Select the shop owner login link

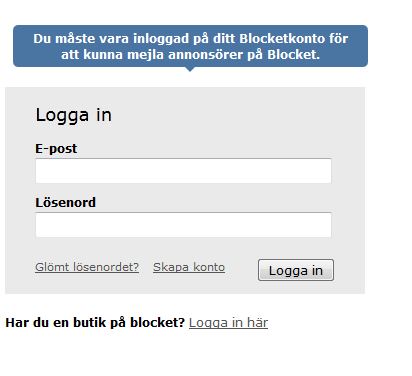tap(228, 323)
